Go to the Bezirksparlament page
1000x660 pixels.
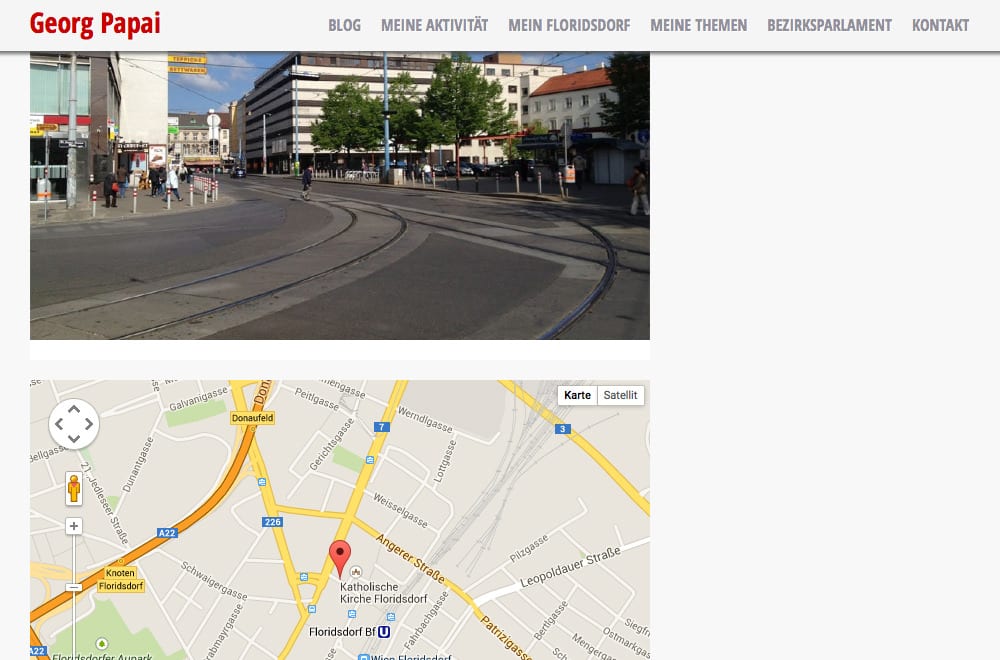click(829, 26)
